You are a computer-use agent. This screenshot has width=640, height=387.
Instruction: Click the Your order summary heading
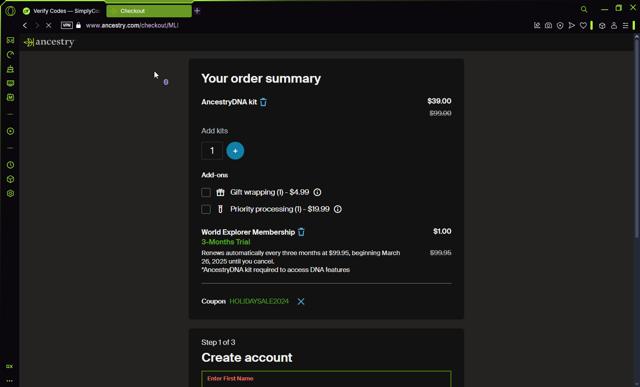click(261, 78)
